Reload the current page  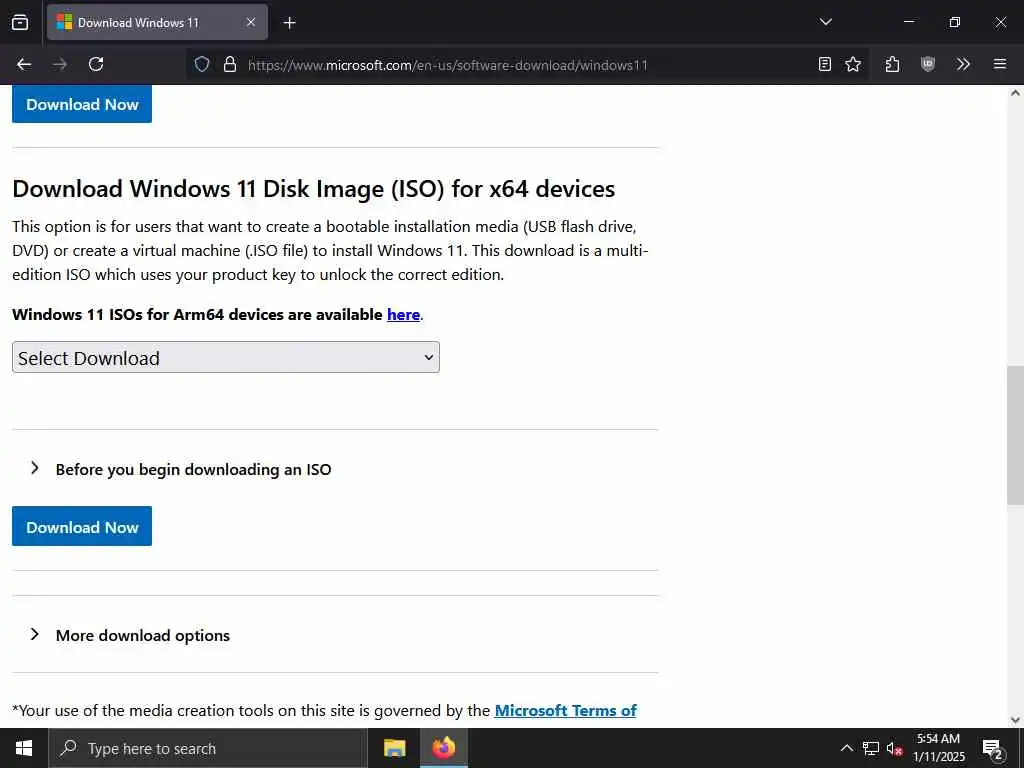(96, 64)
